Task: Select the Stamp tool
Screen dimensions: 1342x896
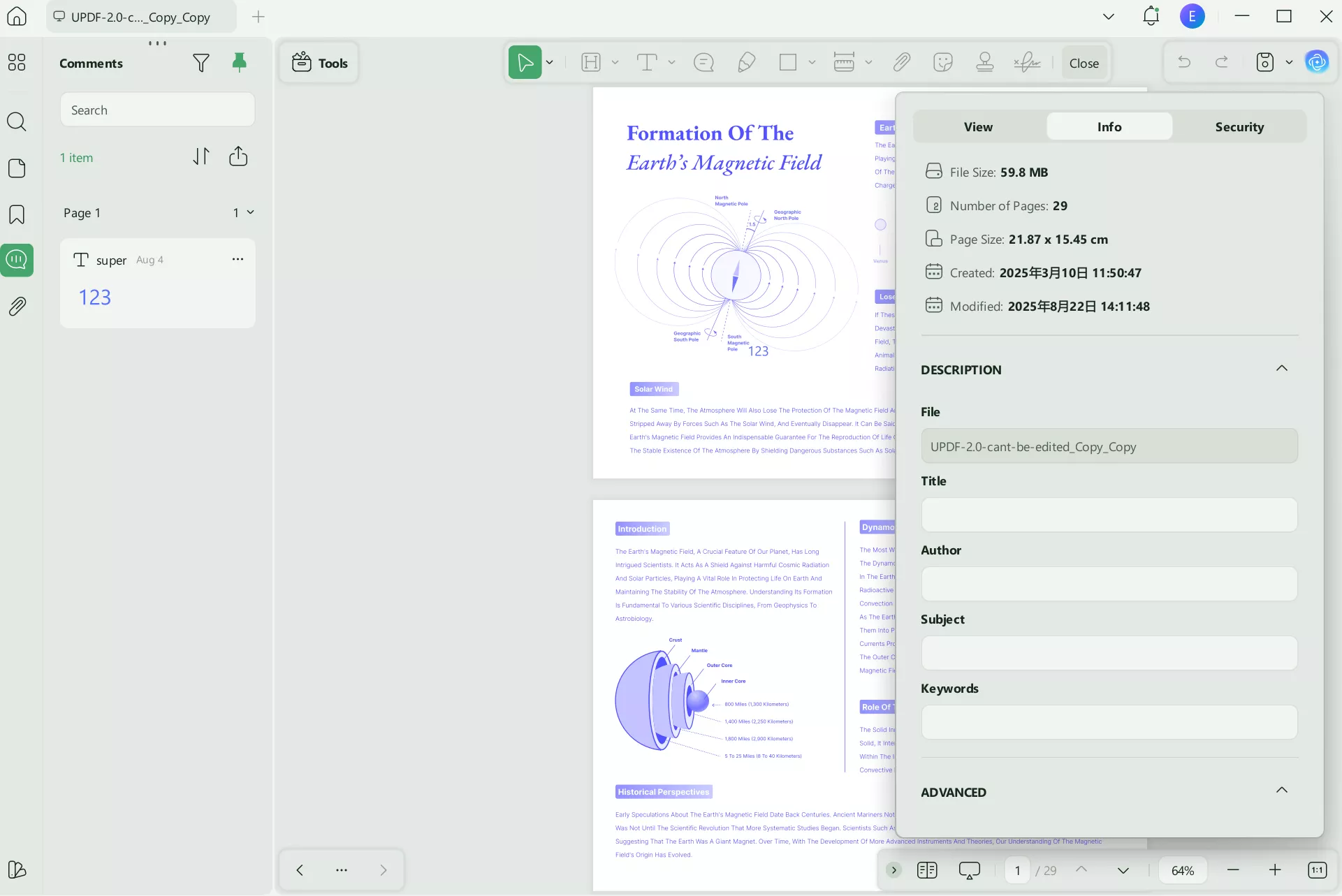Action: point(984,62)
